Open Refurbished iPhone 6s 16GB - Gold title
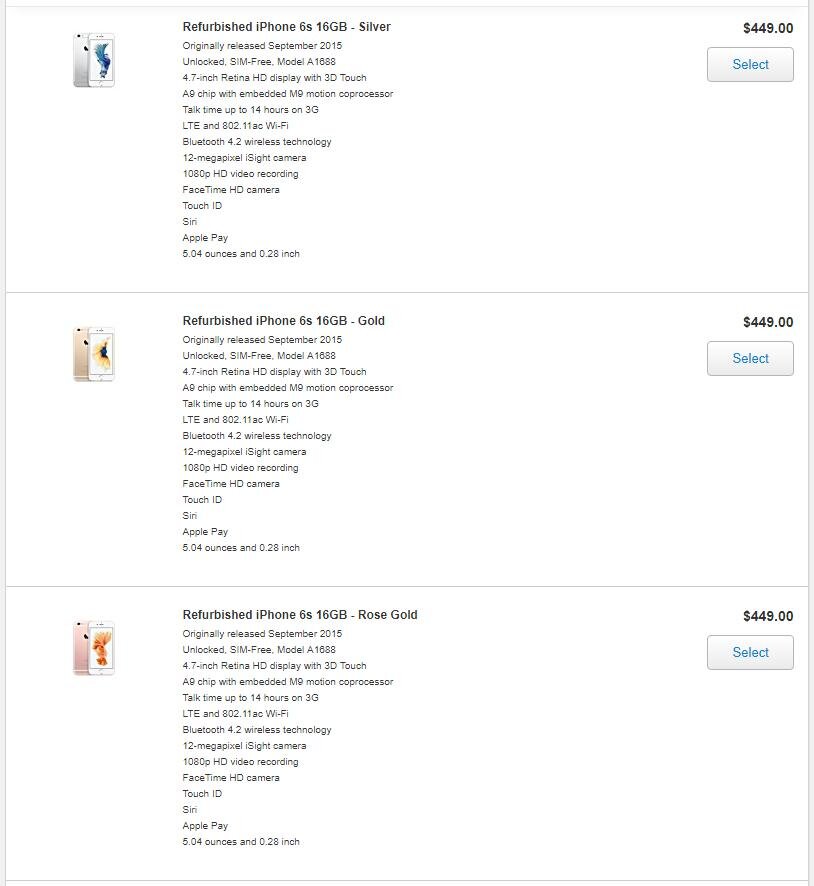The image size is (814, 886). [283, 321]
